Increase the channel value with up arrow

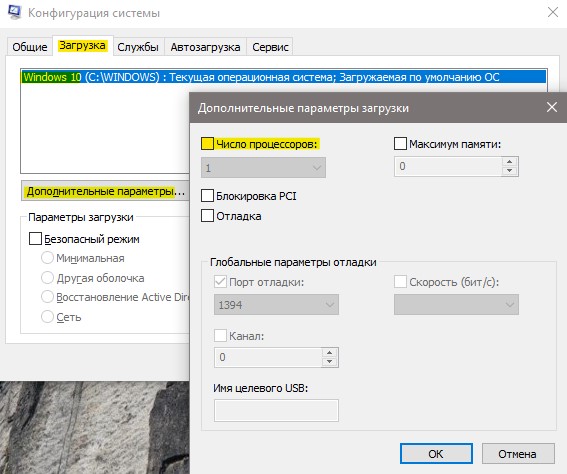(329, 353)
